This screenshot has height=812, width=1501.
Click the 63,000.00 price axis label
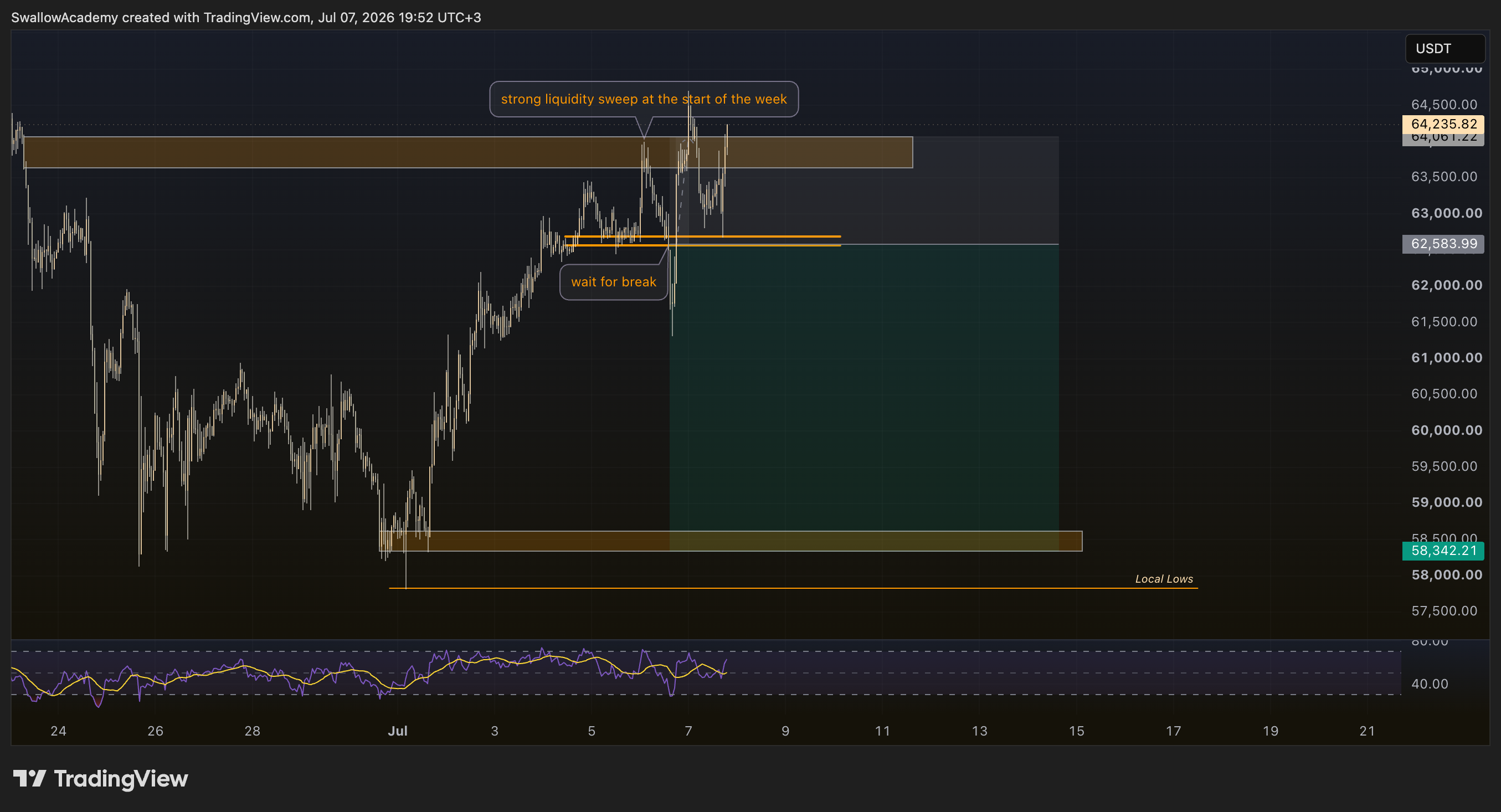1446,213
